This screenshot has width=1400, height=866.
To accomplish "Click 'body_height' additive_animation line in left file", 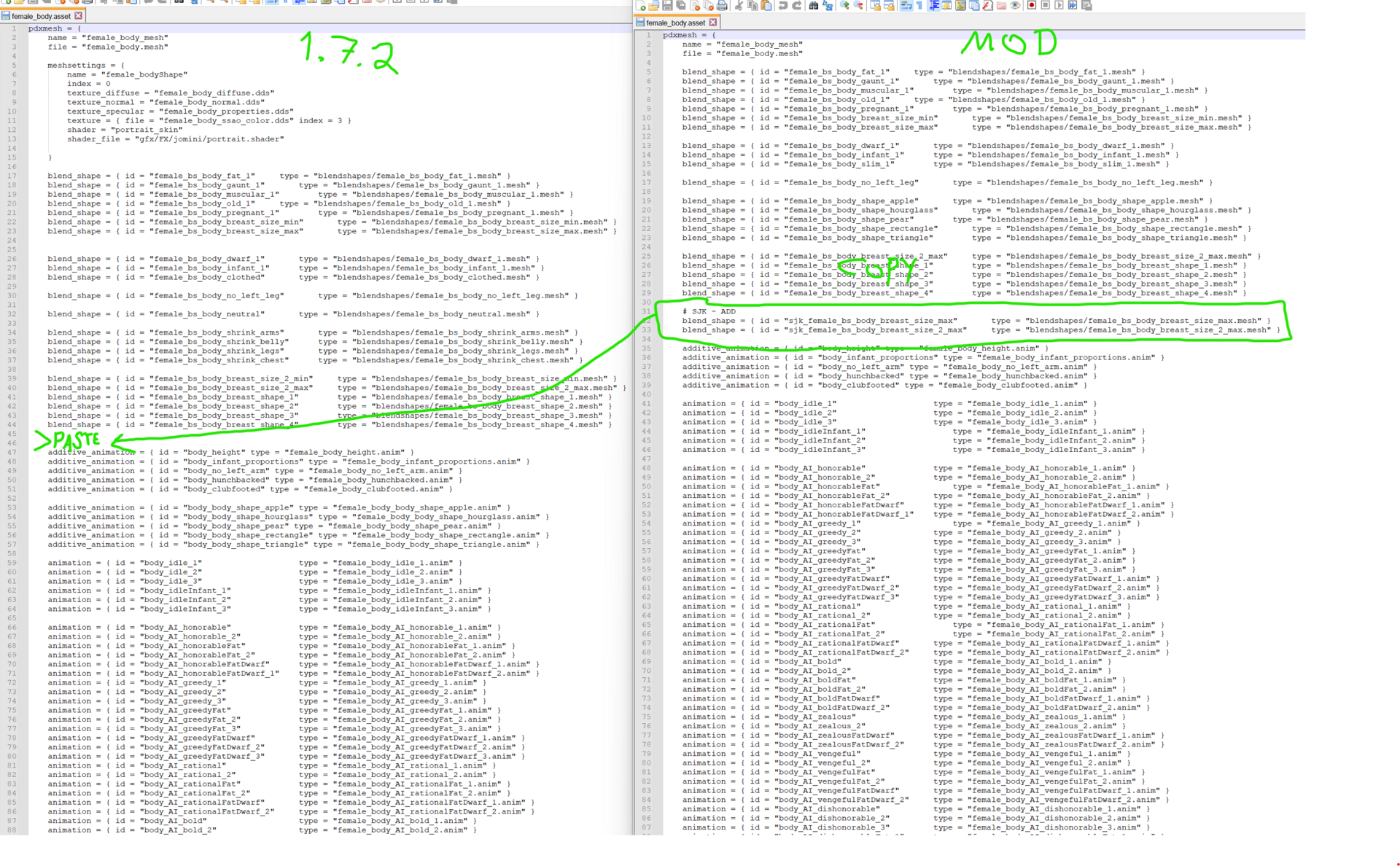I will [230, 452].
